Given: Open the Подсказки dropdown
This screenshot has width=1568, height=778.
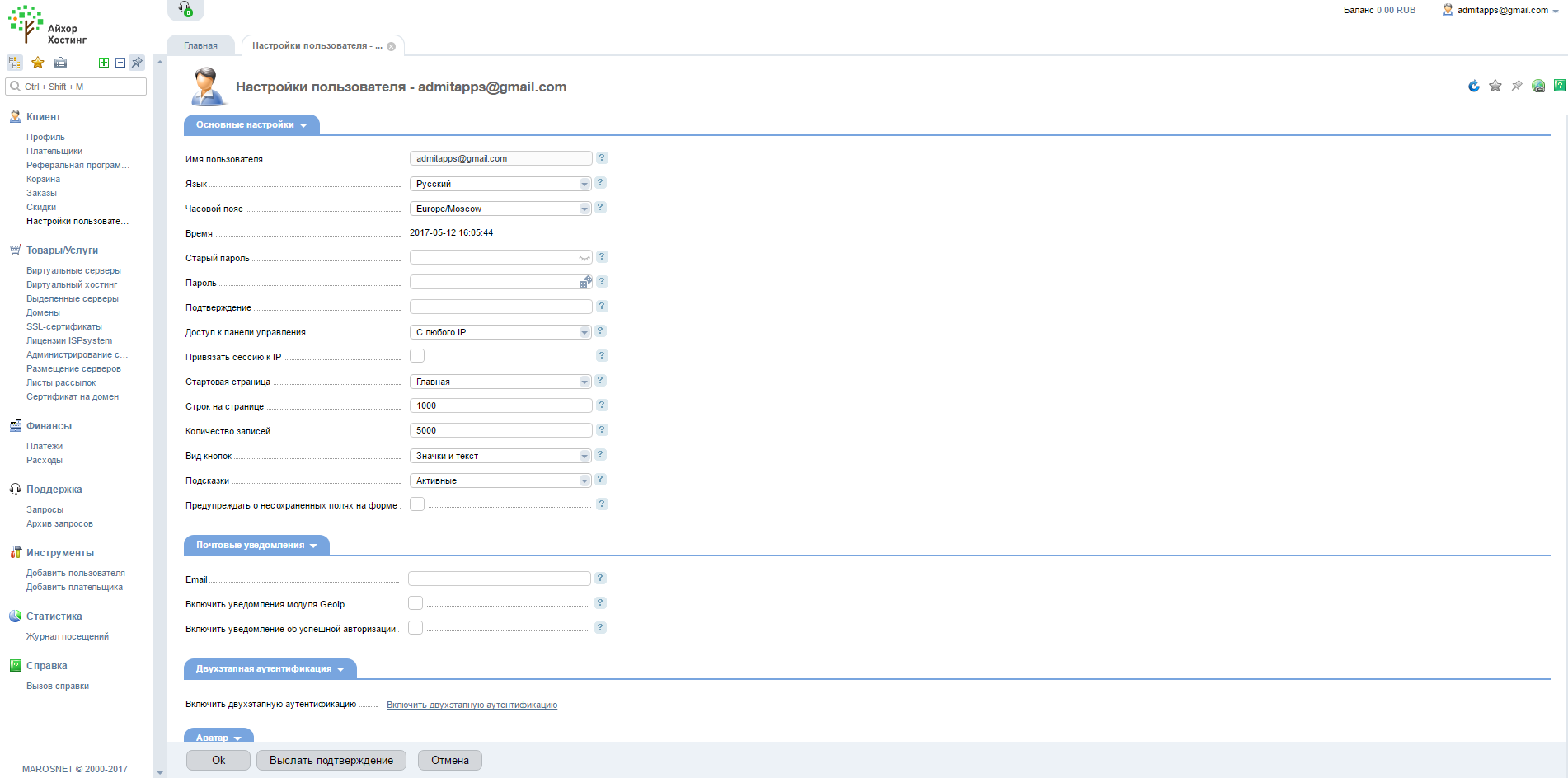Looking at the screenshot, I should 500,480.
